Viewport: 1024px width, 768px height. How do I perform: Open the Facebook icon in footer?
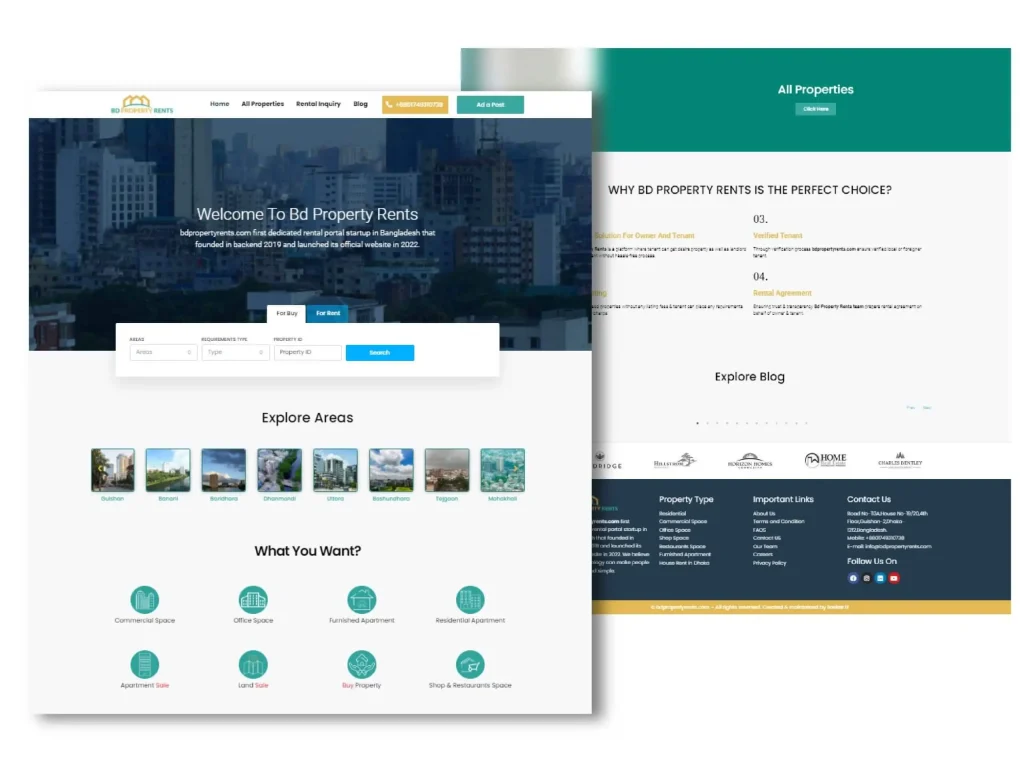tap(853, 578)
